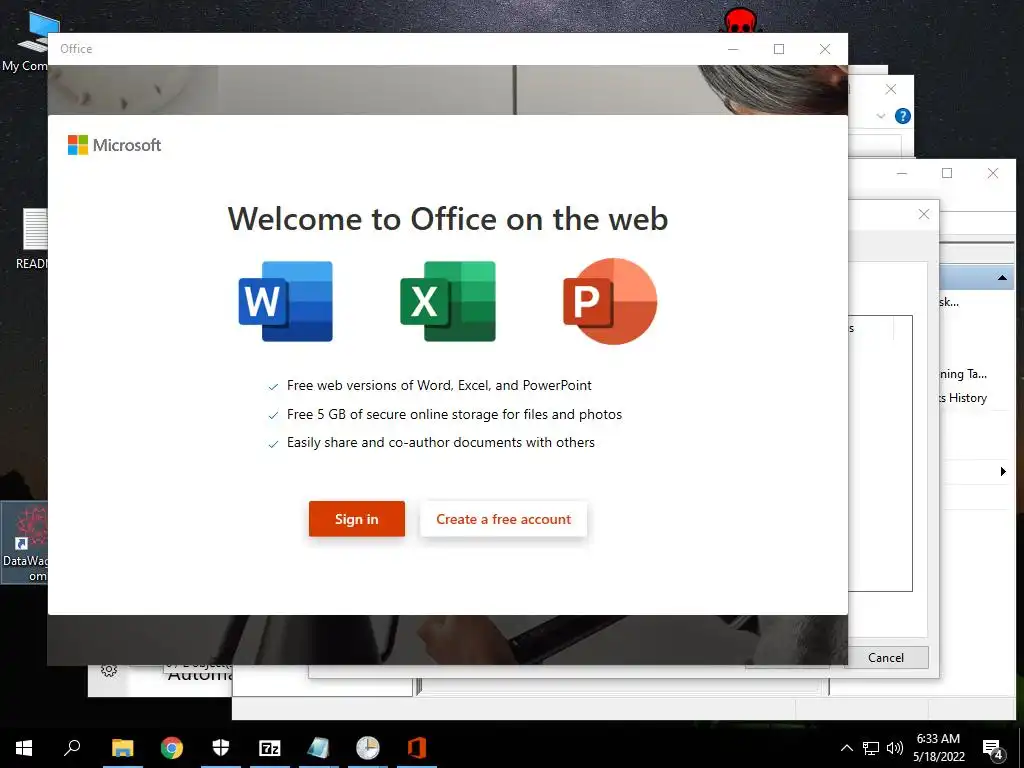Maximize the Office window
Viewport: 1024px width, 768px height.
[779, 49]
